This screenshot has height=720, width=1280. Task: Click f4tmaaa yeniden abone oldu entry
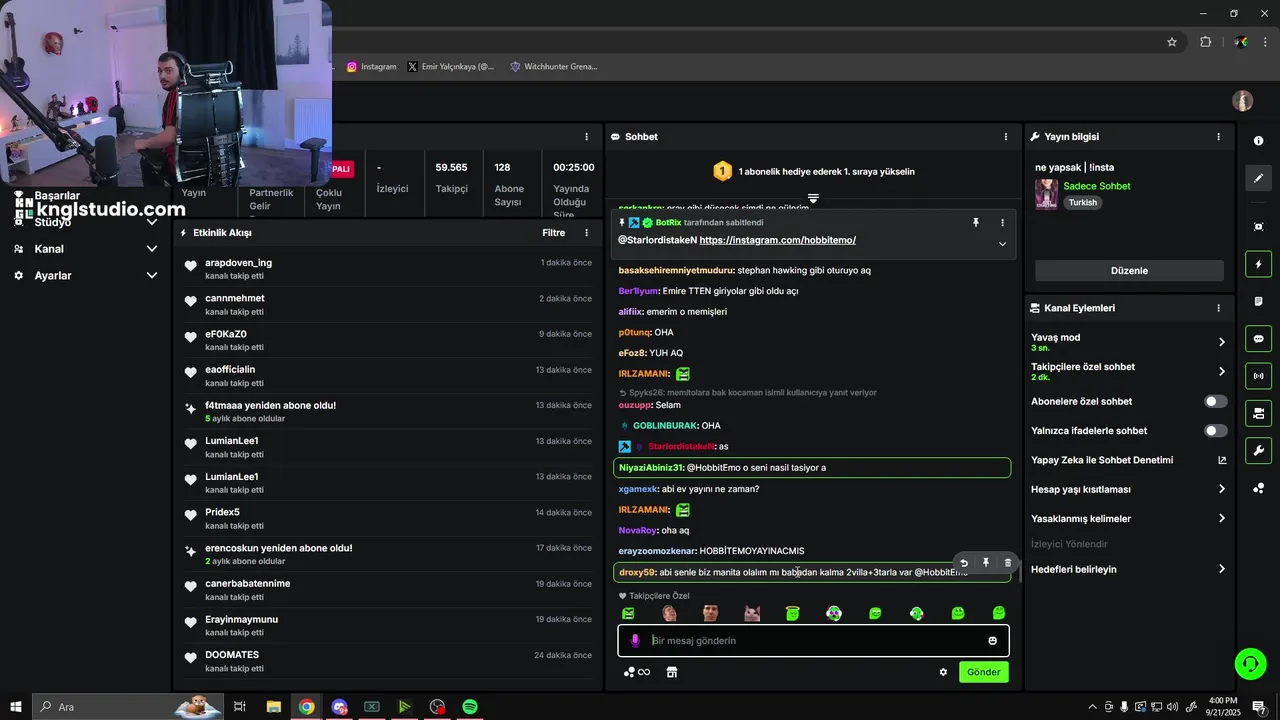[x=270, y=405]
